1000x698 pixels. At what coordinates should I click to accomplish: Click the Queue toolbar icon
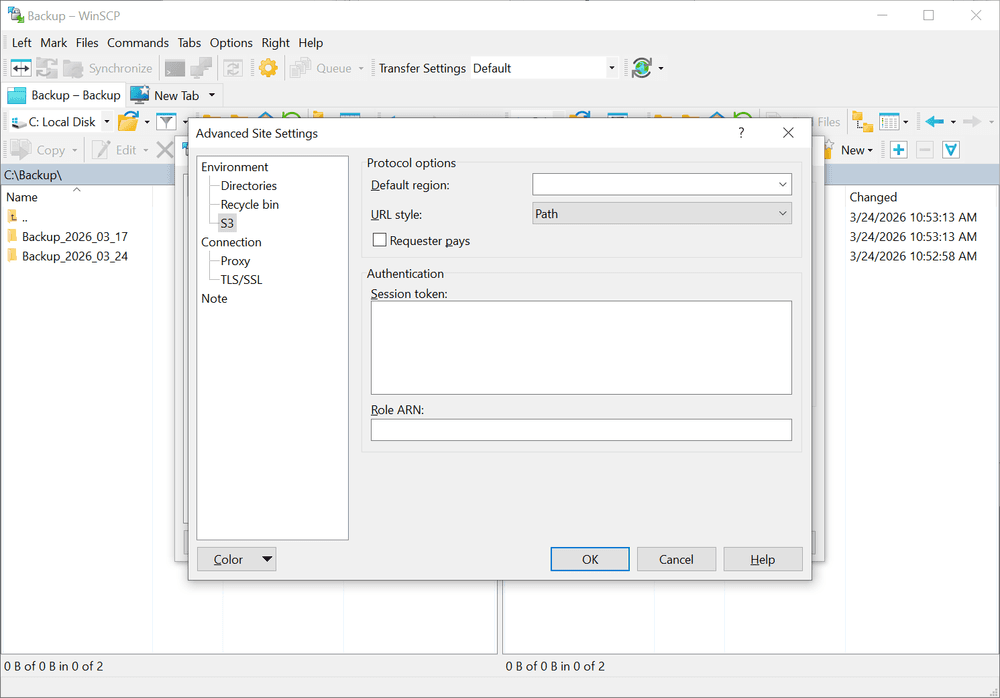(300, 68)
